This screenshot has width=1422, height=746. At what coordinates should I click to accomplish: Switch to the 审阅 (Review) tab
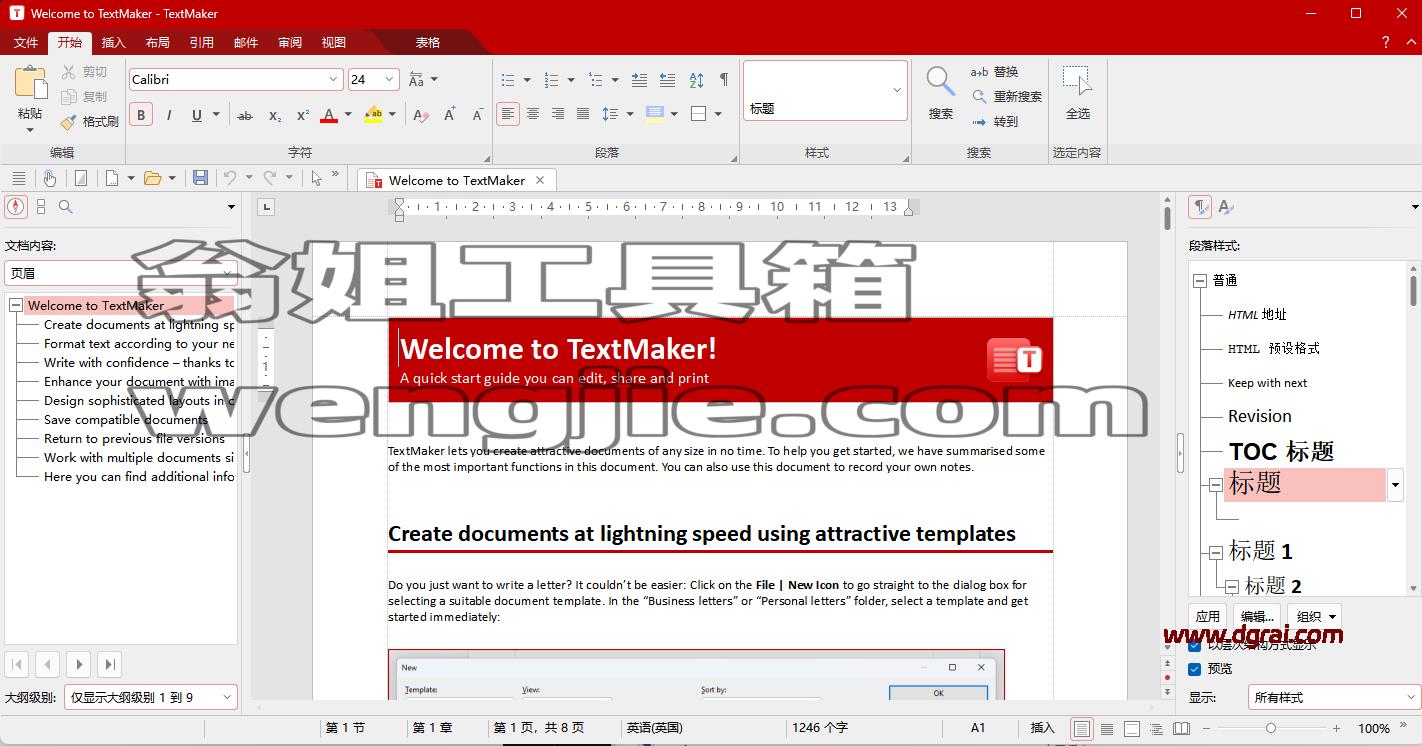tap(290, 42)
